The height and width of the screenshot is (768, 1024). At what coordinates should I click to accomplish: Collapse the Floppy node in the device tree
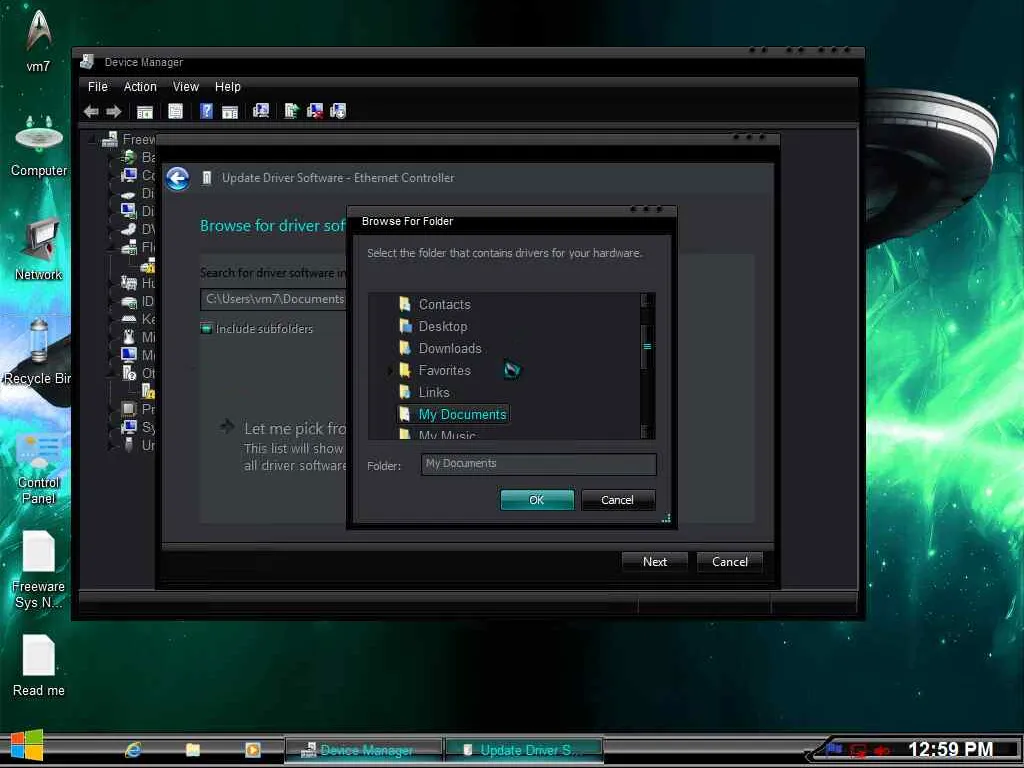pos(112,248)
